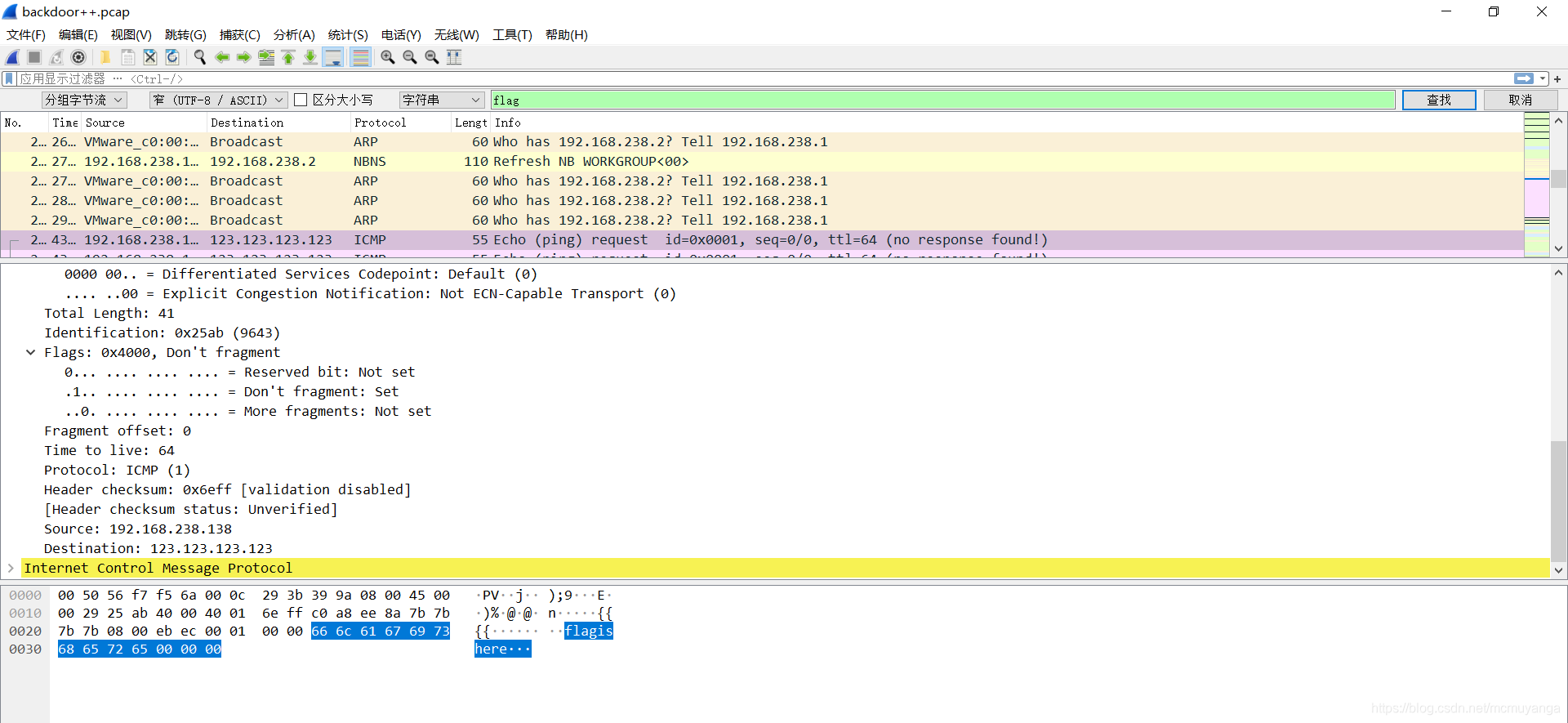Screen dimensions: 1568x723
Task: Click the apply display filter arrow button
Action: pyautogui.click(x=1524, y=78)
